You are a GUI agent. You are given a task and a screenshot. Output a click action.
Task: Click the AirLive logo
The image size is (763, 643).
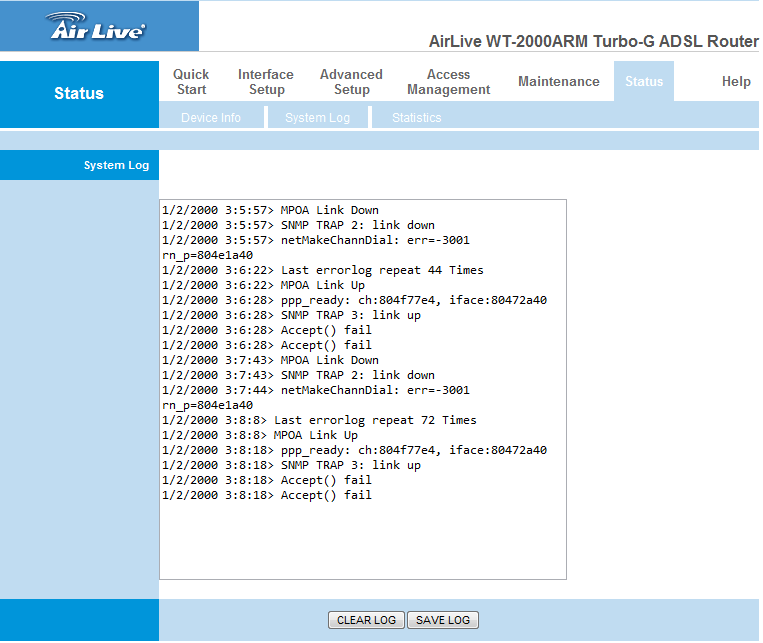[x=98, y=26]
